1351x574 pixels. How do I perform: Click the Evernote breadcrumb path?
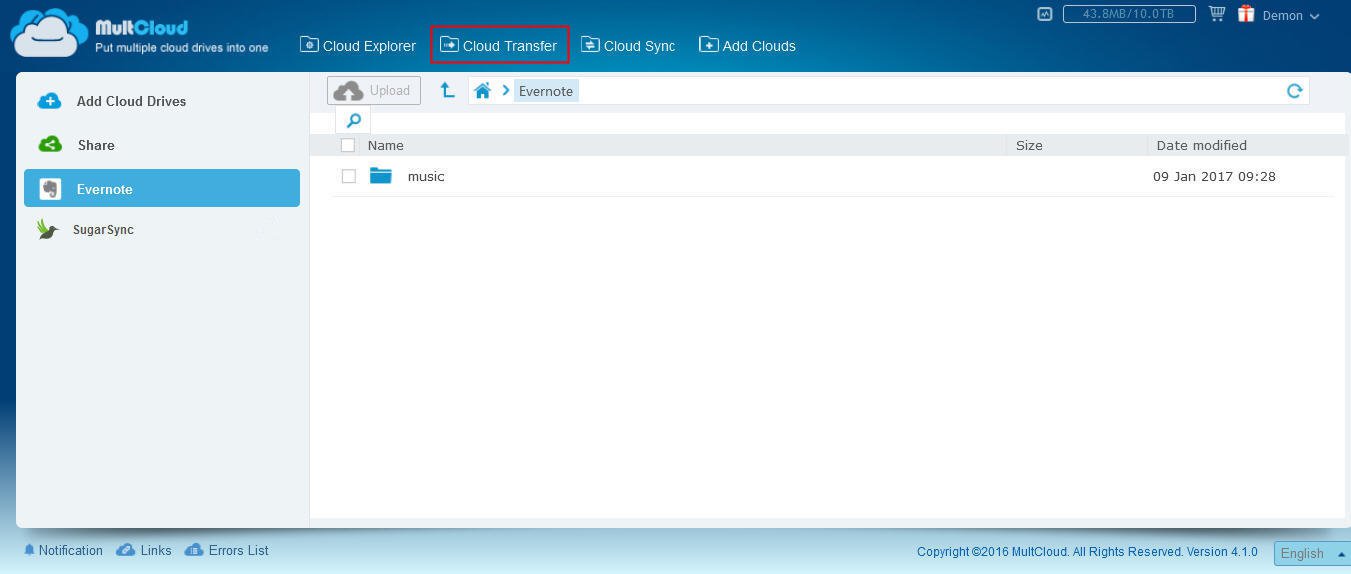point(546,91)
